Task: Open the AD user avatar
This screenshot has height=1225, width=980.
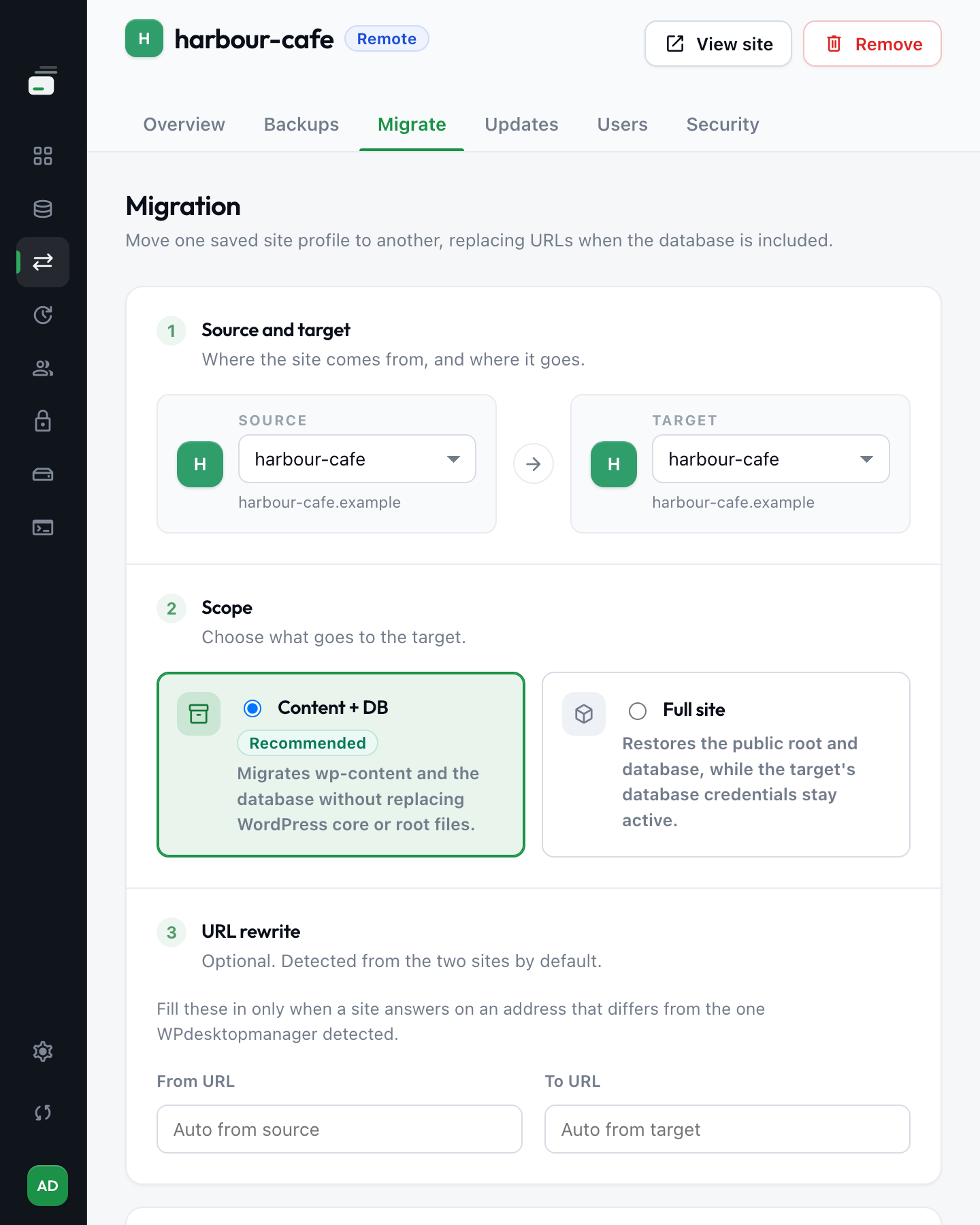Action: tap(48, 1186)
